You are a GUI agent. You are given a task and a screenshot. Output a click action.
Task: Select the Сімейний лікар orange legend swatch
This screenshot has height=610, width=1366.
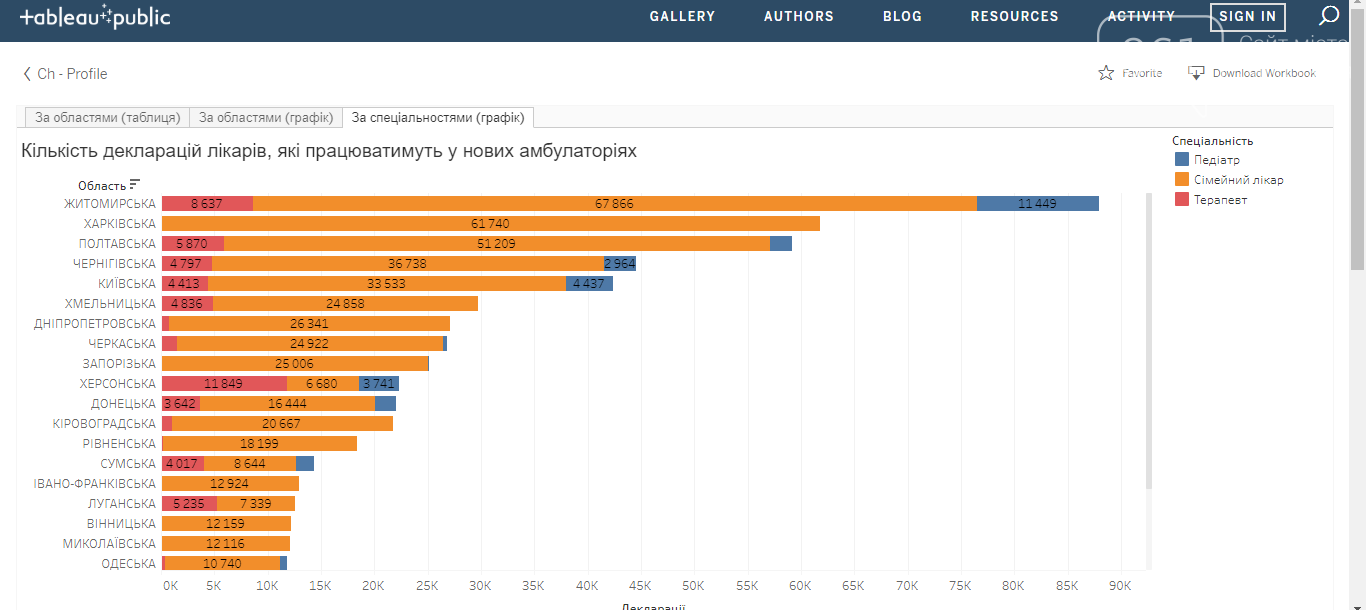[x=1182, y=180]
